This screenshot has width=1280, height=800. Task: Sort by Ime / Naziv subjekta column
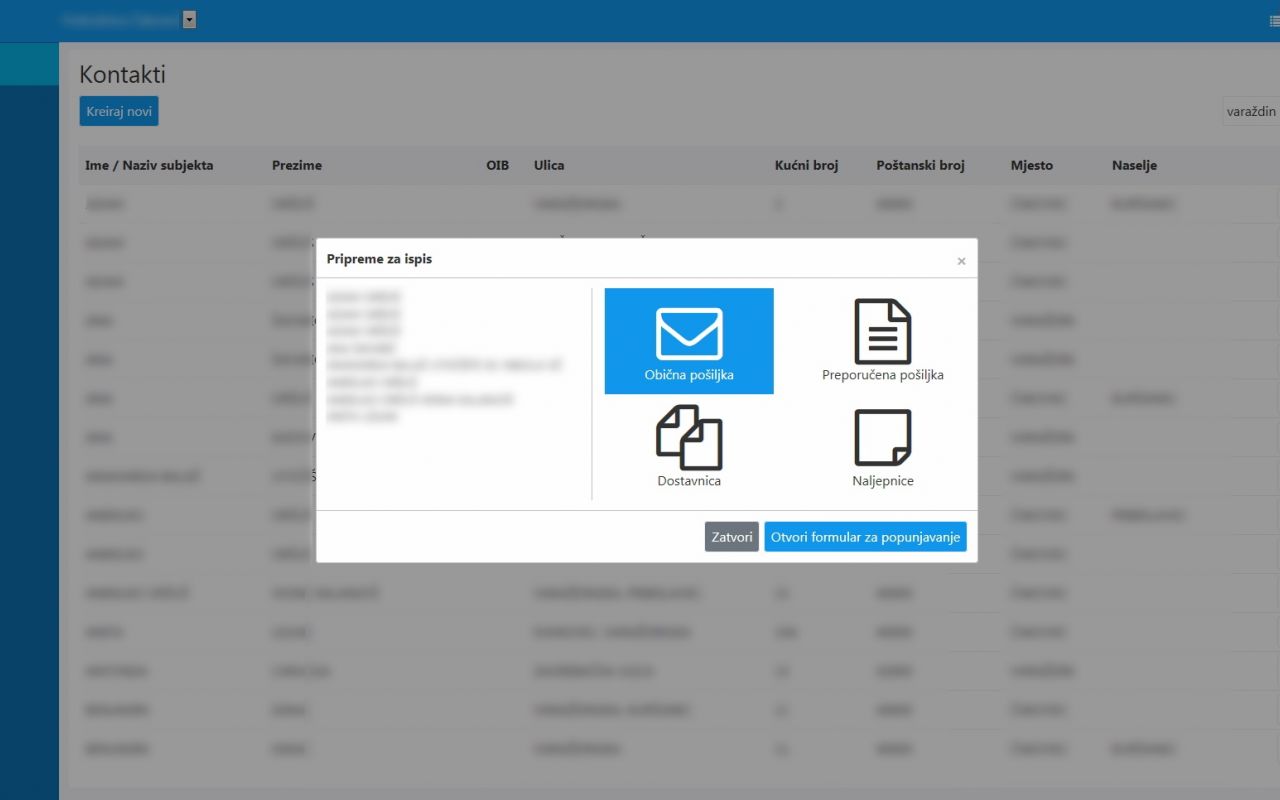click(x=149, y=165)
